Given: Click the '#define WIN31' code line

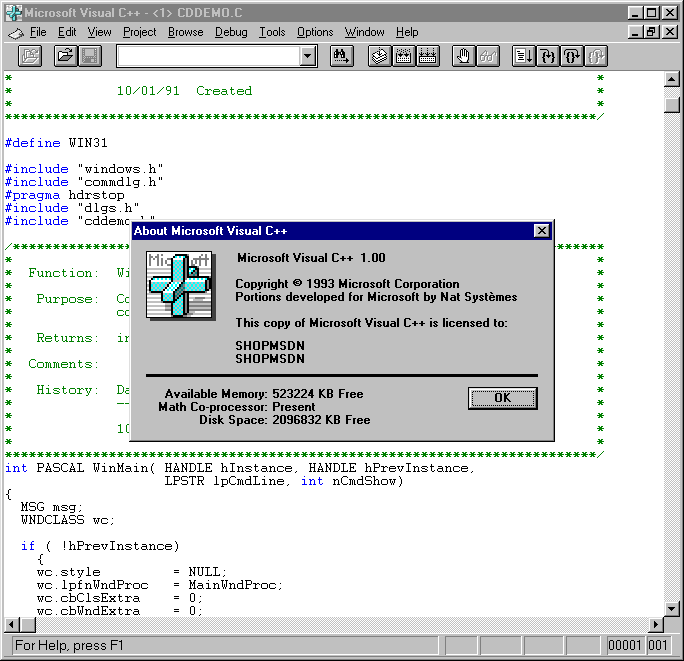Looking at the screenshot, I should (56, 143).
